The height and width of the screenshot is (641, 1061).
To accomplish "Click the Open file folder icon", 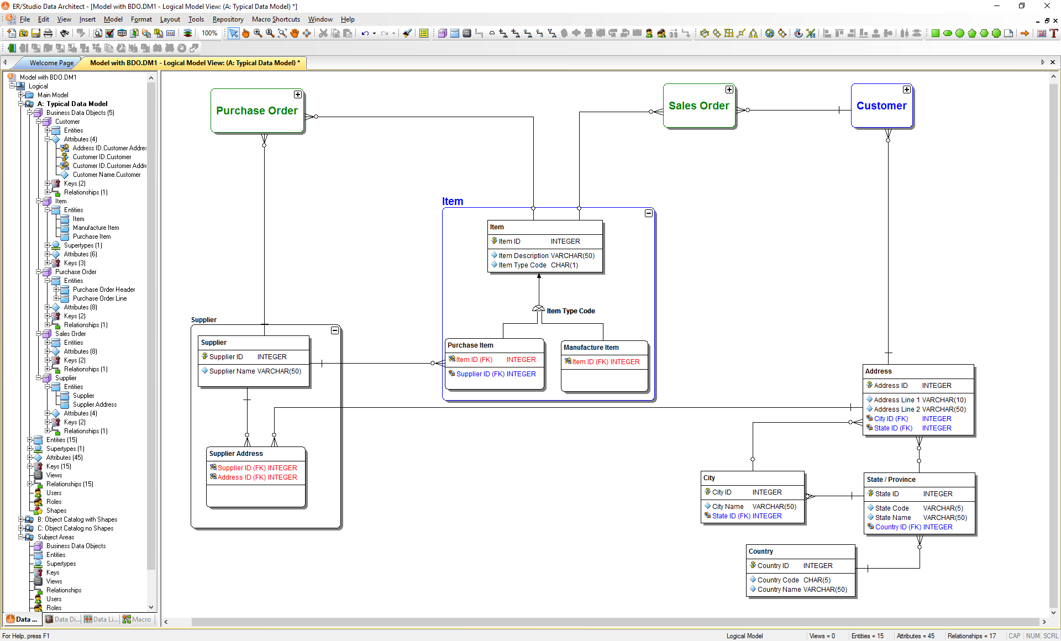I will pos(24,33).
